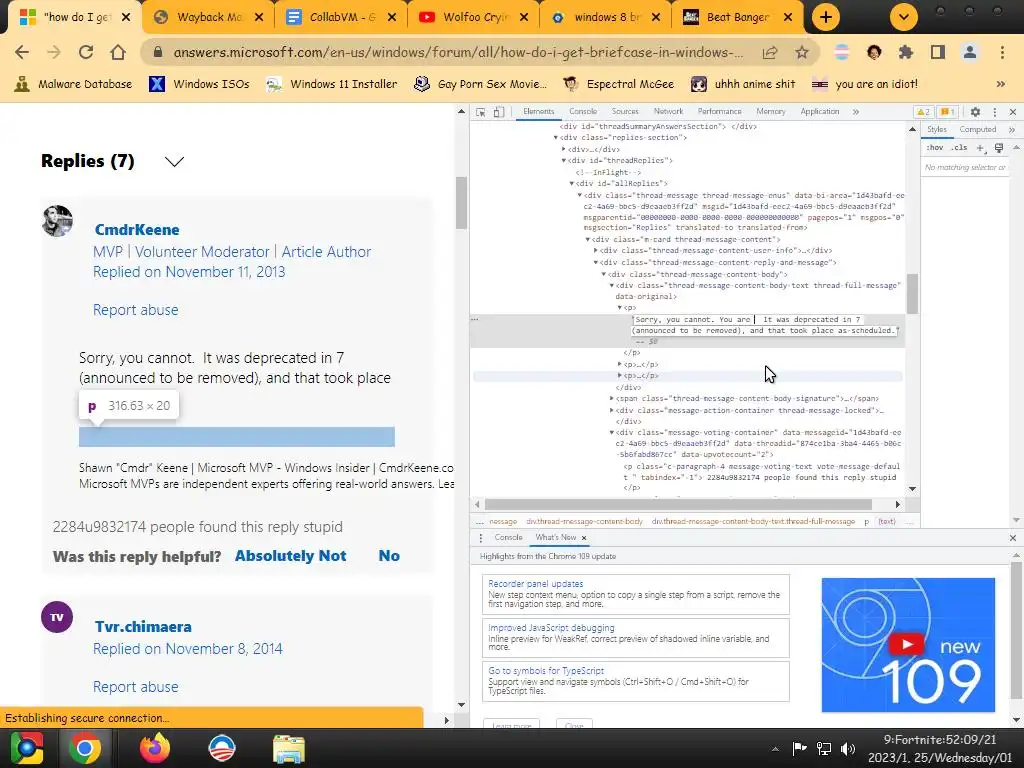Collapse the replies-section div node
1024x768 pixels.
(x=556, y=138)
